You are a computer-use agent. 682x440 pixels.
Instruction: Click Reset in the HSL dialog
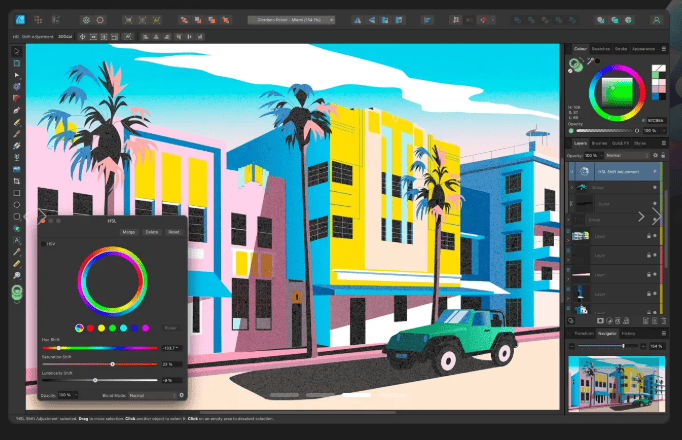click(x=174, y=232)
